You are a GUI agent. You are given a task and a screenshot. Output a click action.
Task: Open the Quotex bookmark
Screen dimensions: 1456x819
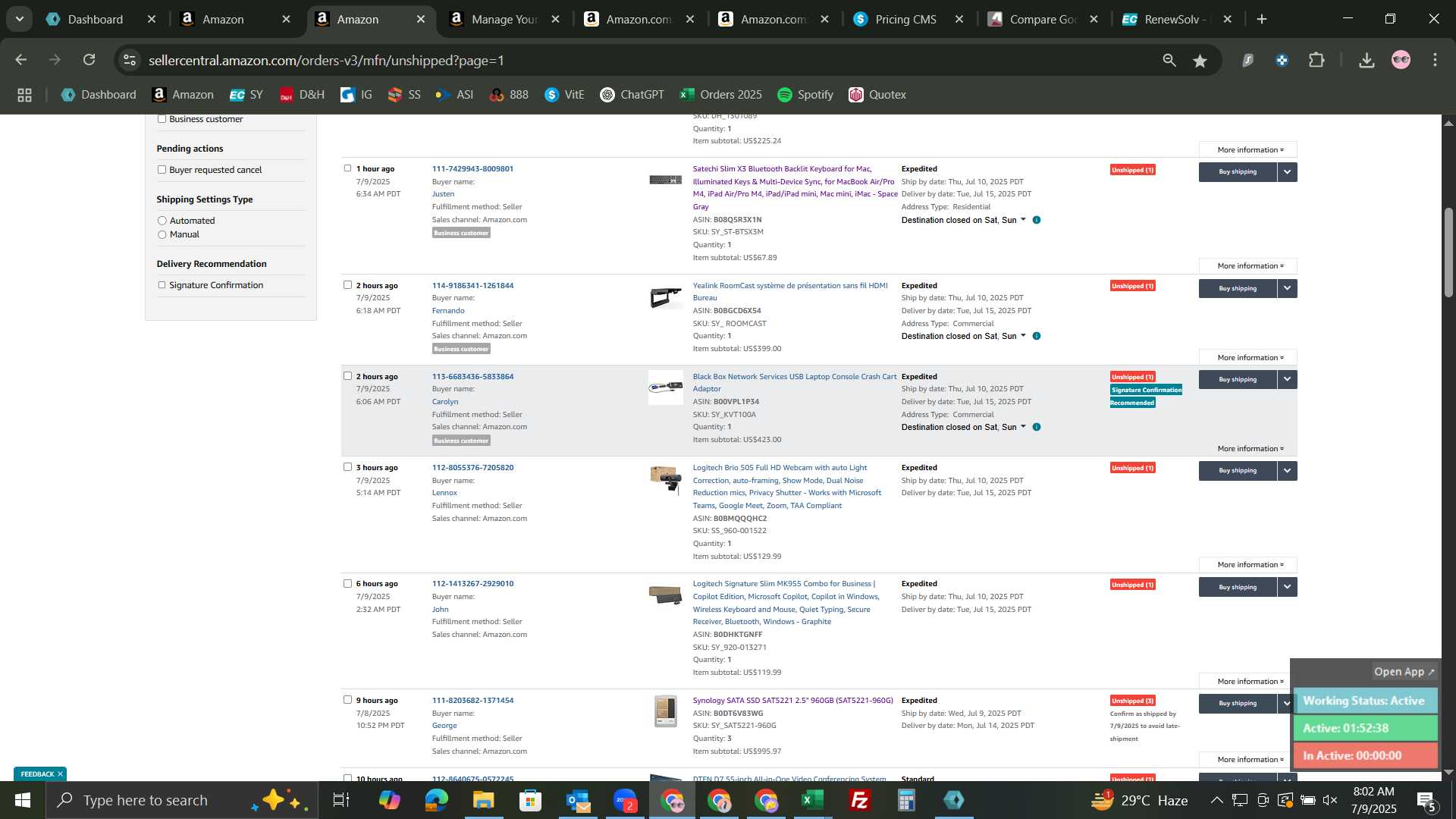tap(877, 95)
